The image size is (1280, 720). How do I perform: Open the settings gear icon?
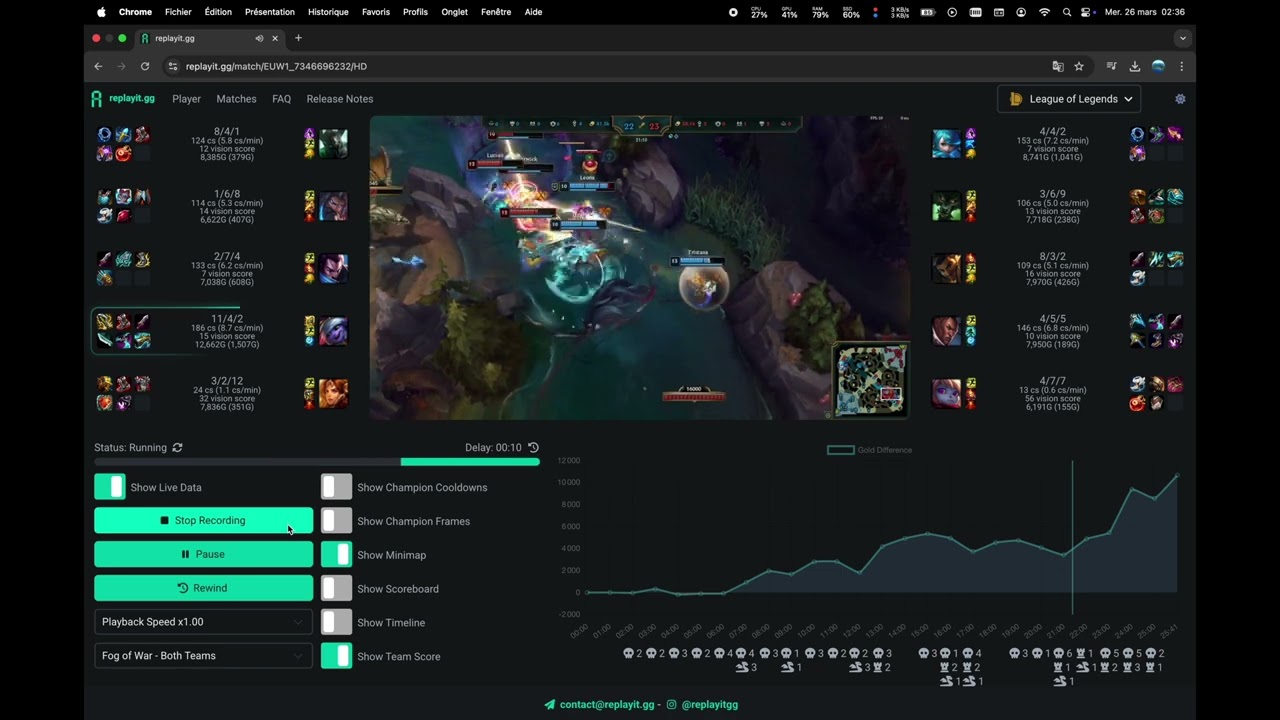coord(1180,99)
